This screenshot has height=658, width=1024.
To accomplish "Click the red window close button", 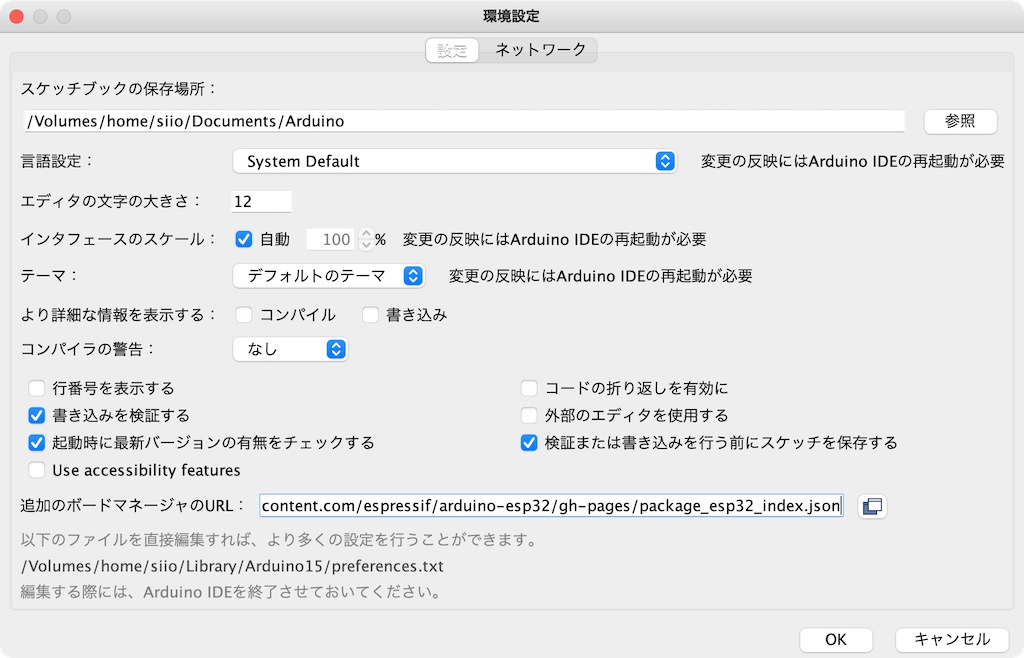I will click(x=17, y=17).
